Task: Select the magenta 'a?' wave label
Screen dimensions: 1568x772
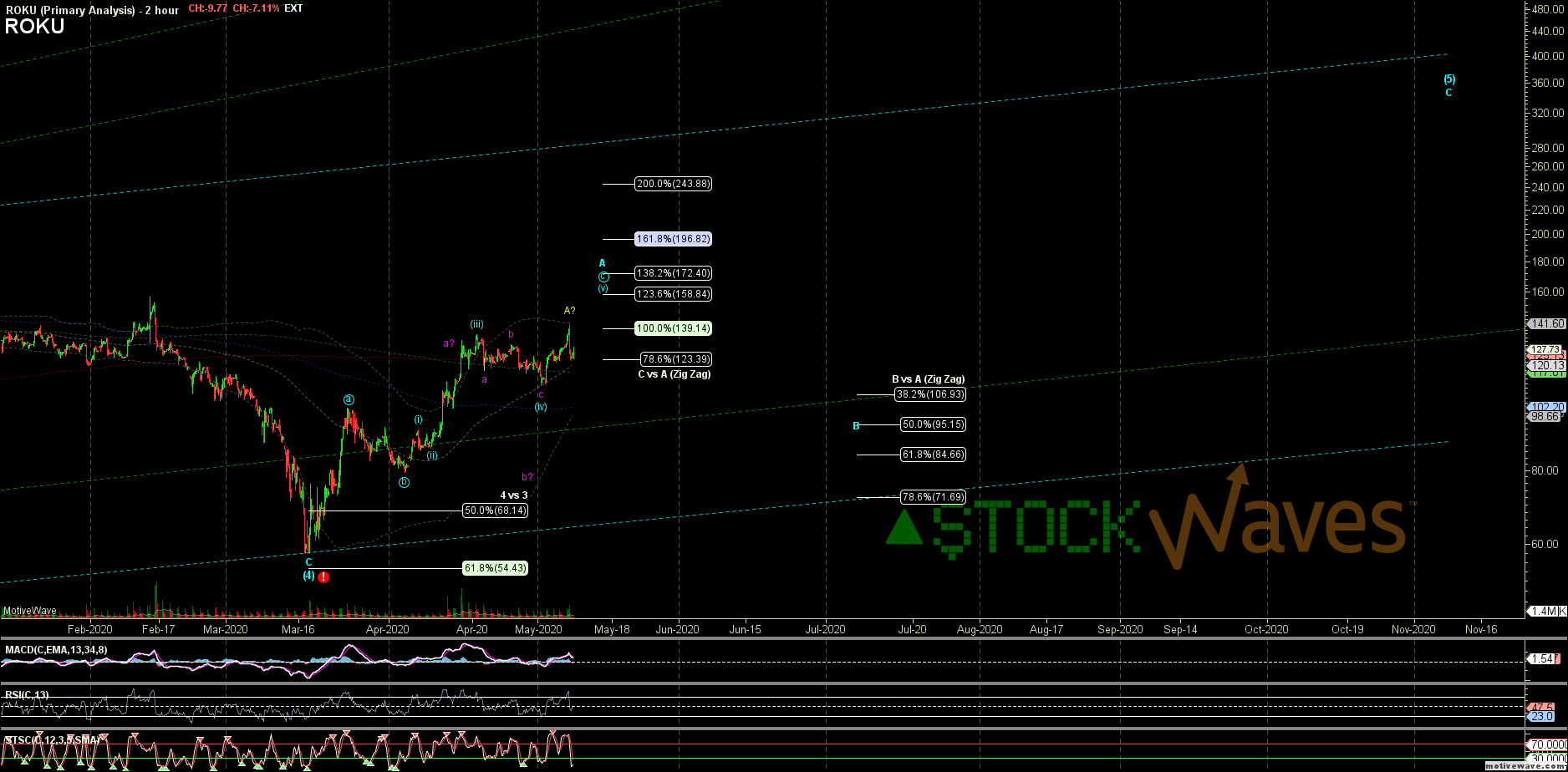Action: (x=449, y=343)
